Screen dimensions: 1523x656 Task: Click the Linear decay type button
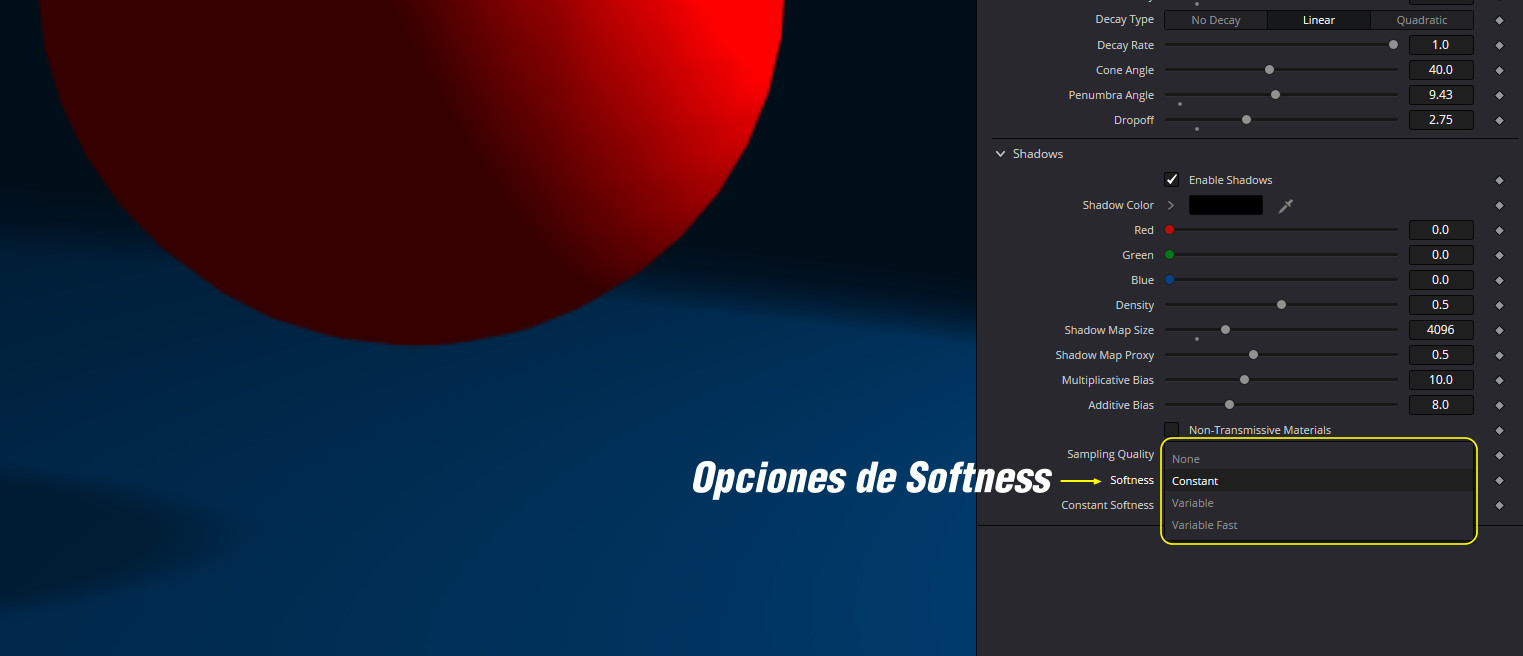click(x=1318, y=20)
